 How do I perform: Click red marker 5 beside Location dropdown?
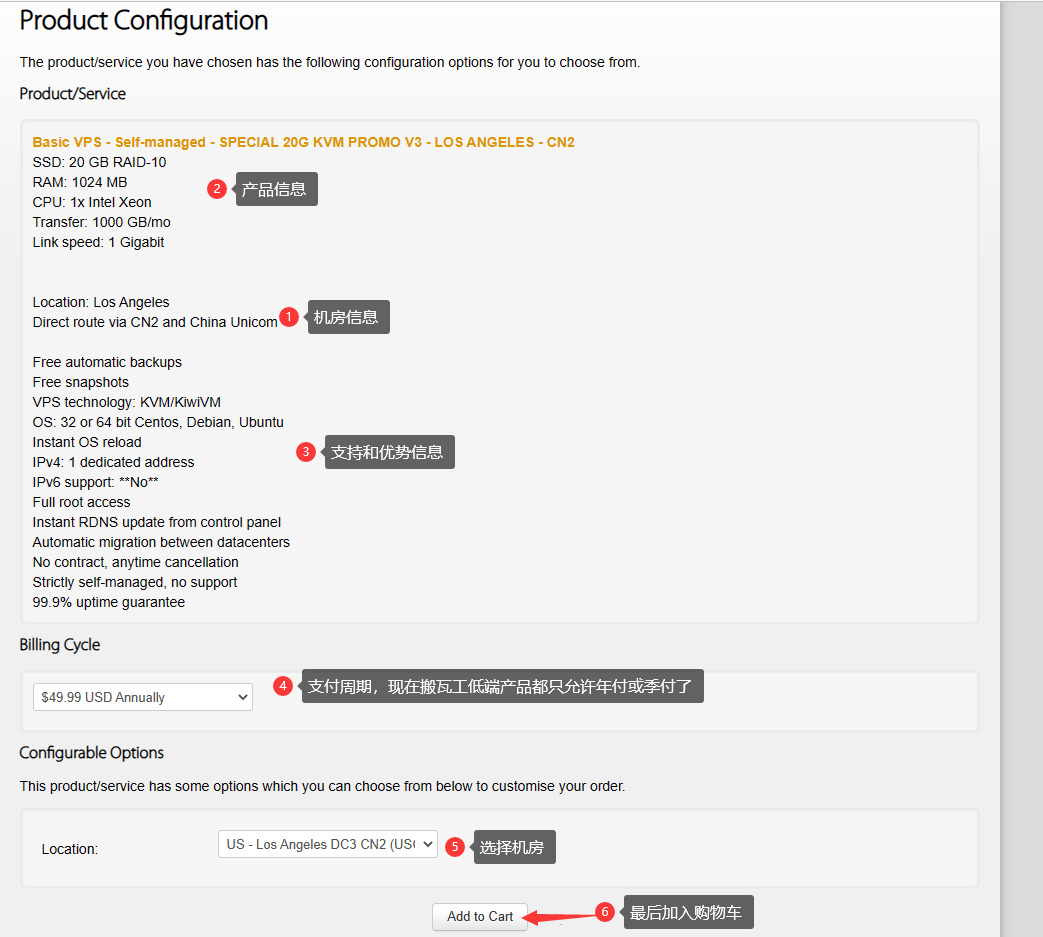455,847
